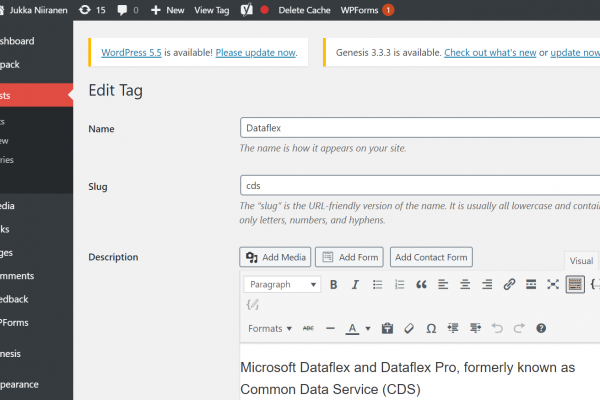
Task: Click the Slug field containing cds
Action: (420, 186)
